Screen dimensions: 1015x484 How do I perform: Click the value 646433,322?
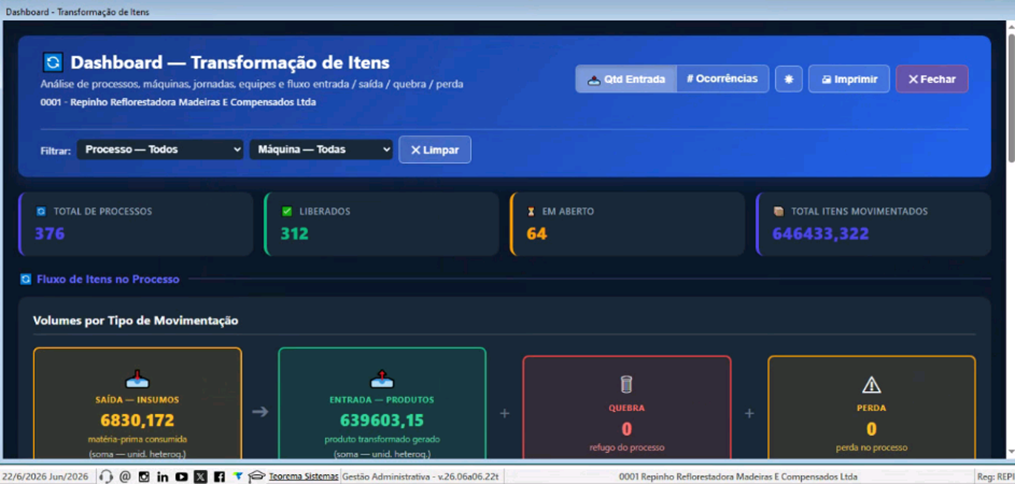pos(821,234)
